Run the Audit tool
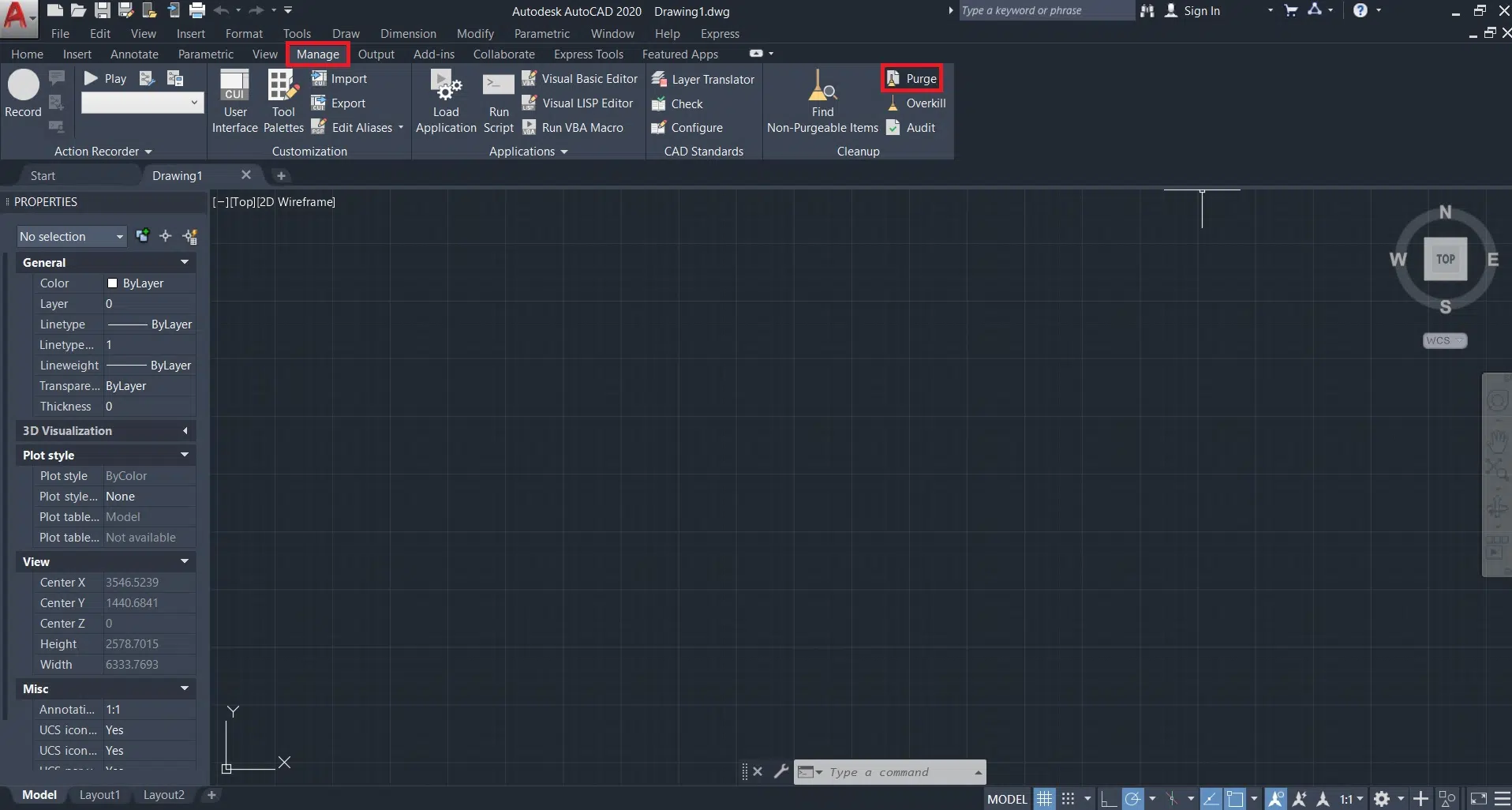This screenshot has width=1512, height=810. pyautogui.click(x=911, y=128)
